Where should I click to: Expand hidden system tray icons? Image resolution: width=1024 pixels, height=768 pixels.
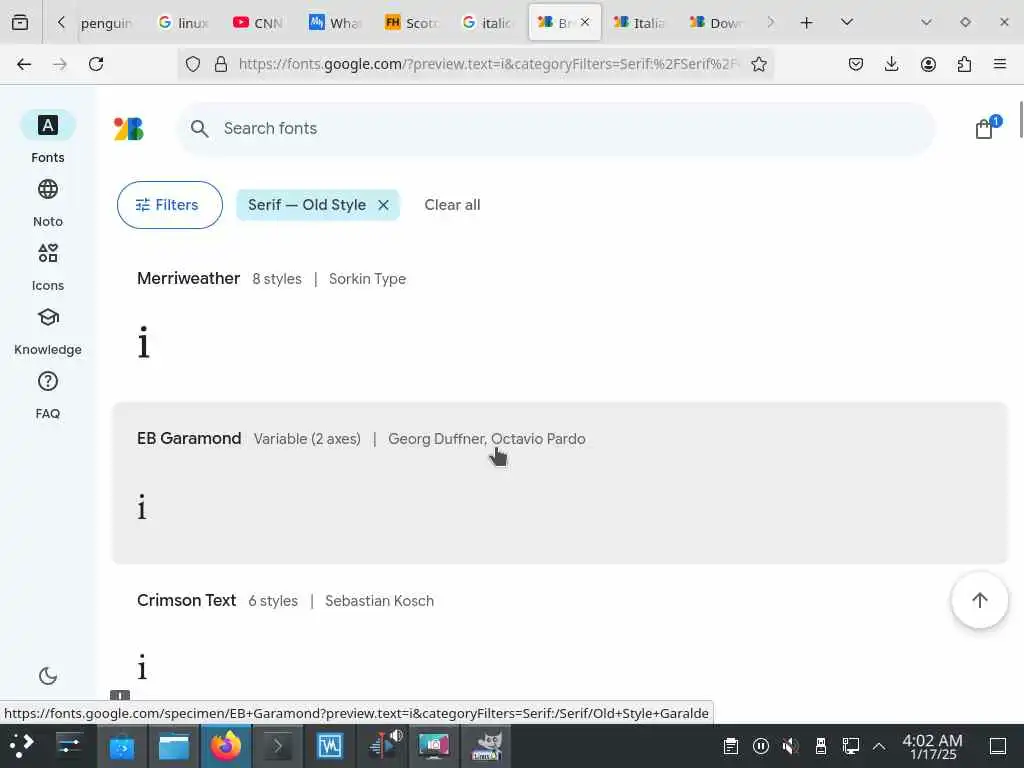tap(879, 746)
